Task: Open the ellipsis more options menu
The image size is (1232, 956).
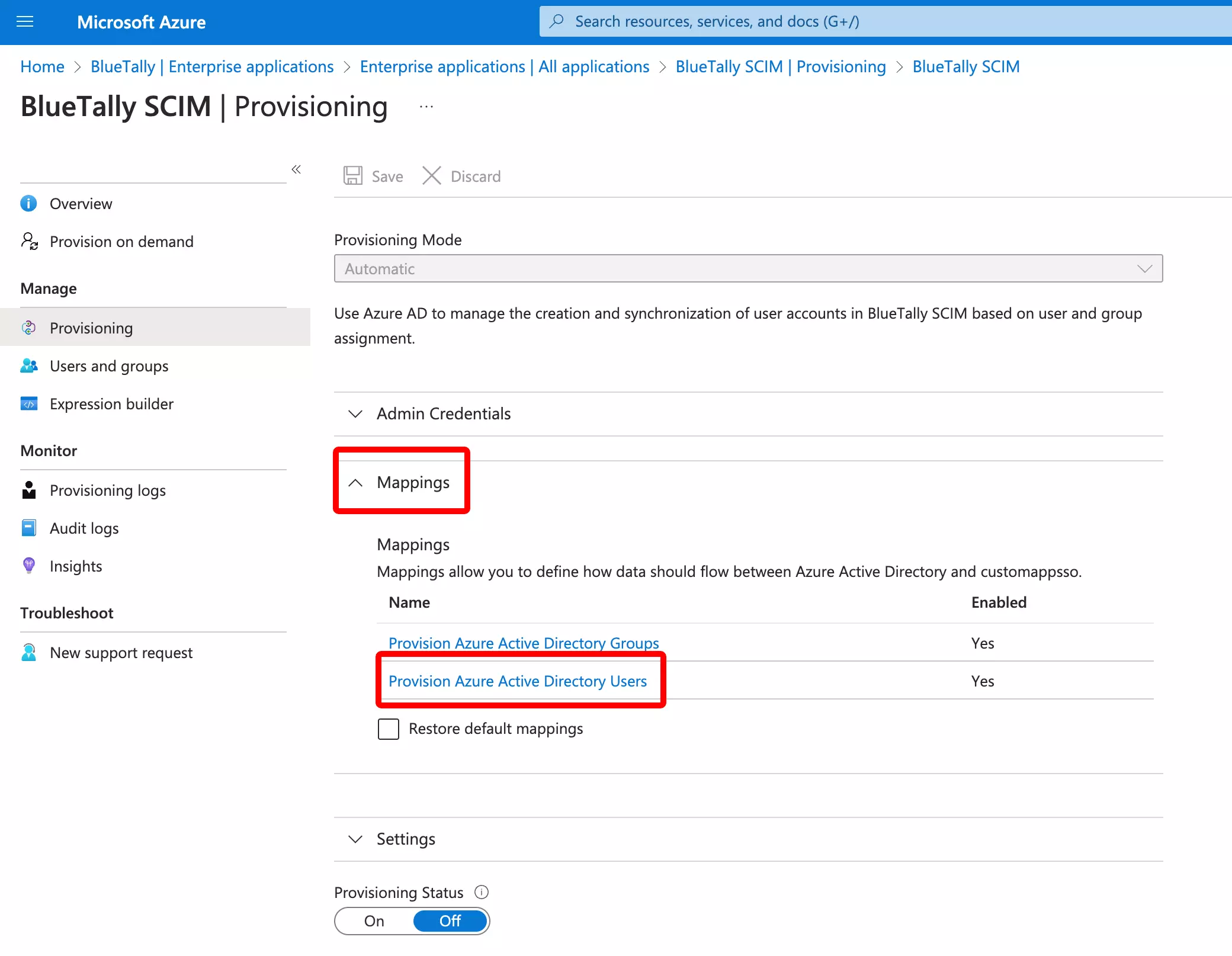Action: [426, 107]
